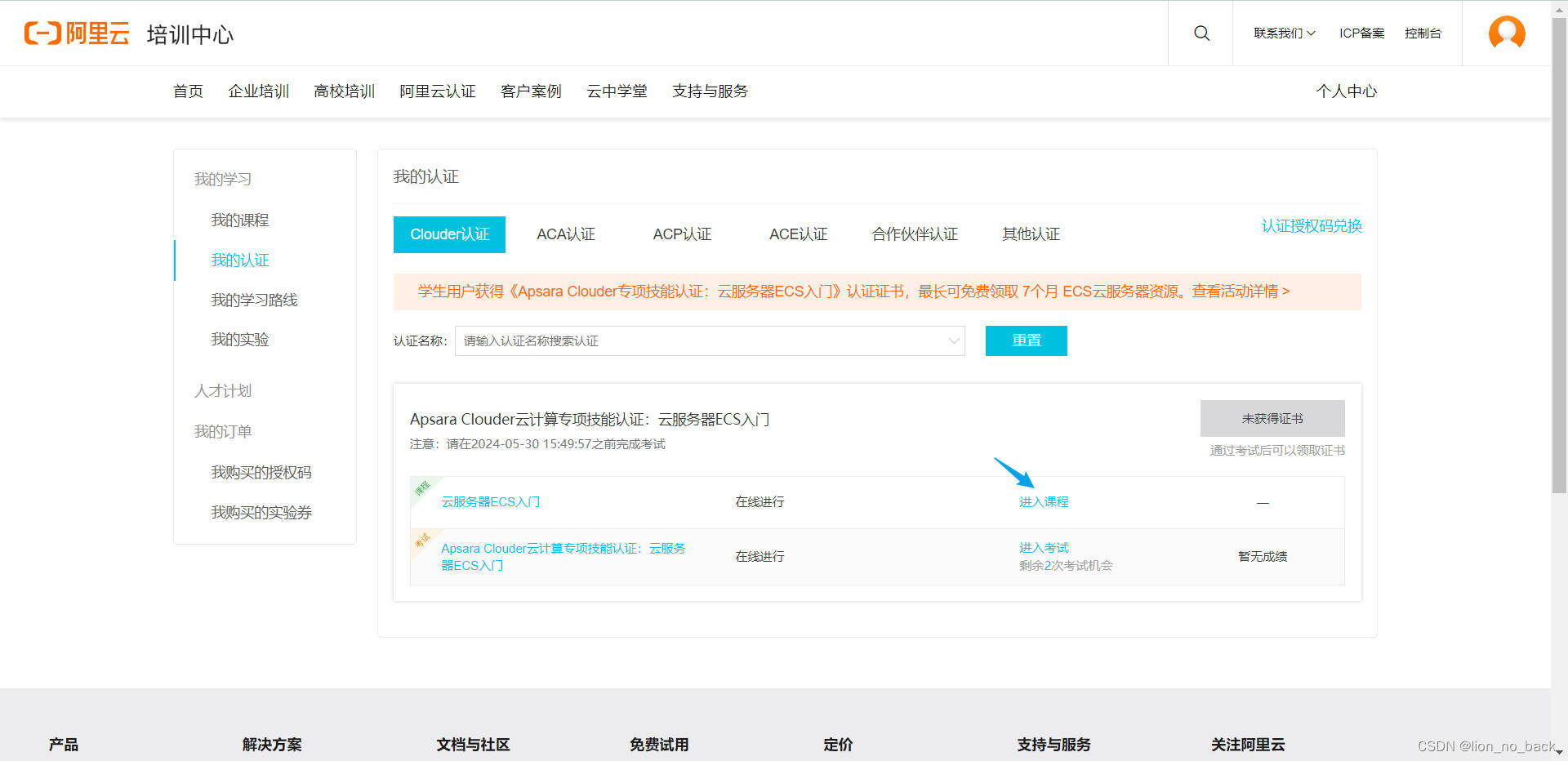Click the 定价 footer heading
1568x761 pixels.
[838, 745]
